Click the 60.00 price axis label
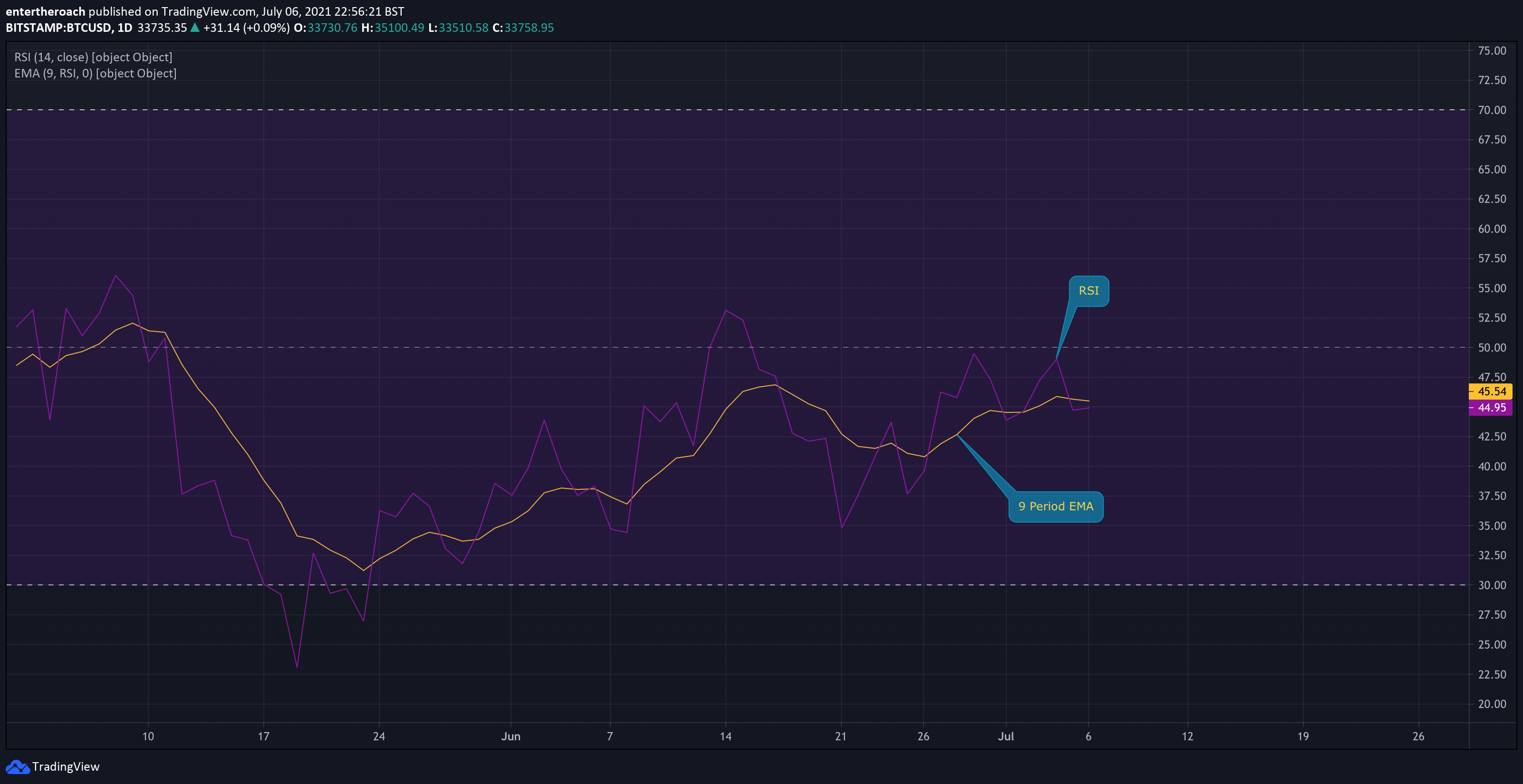Screen dimensions: 1523x784 click(1492, 229)
